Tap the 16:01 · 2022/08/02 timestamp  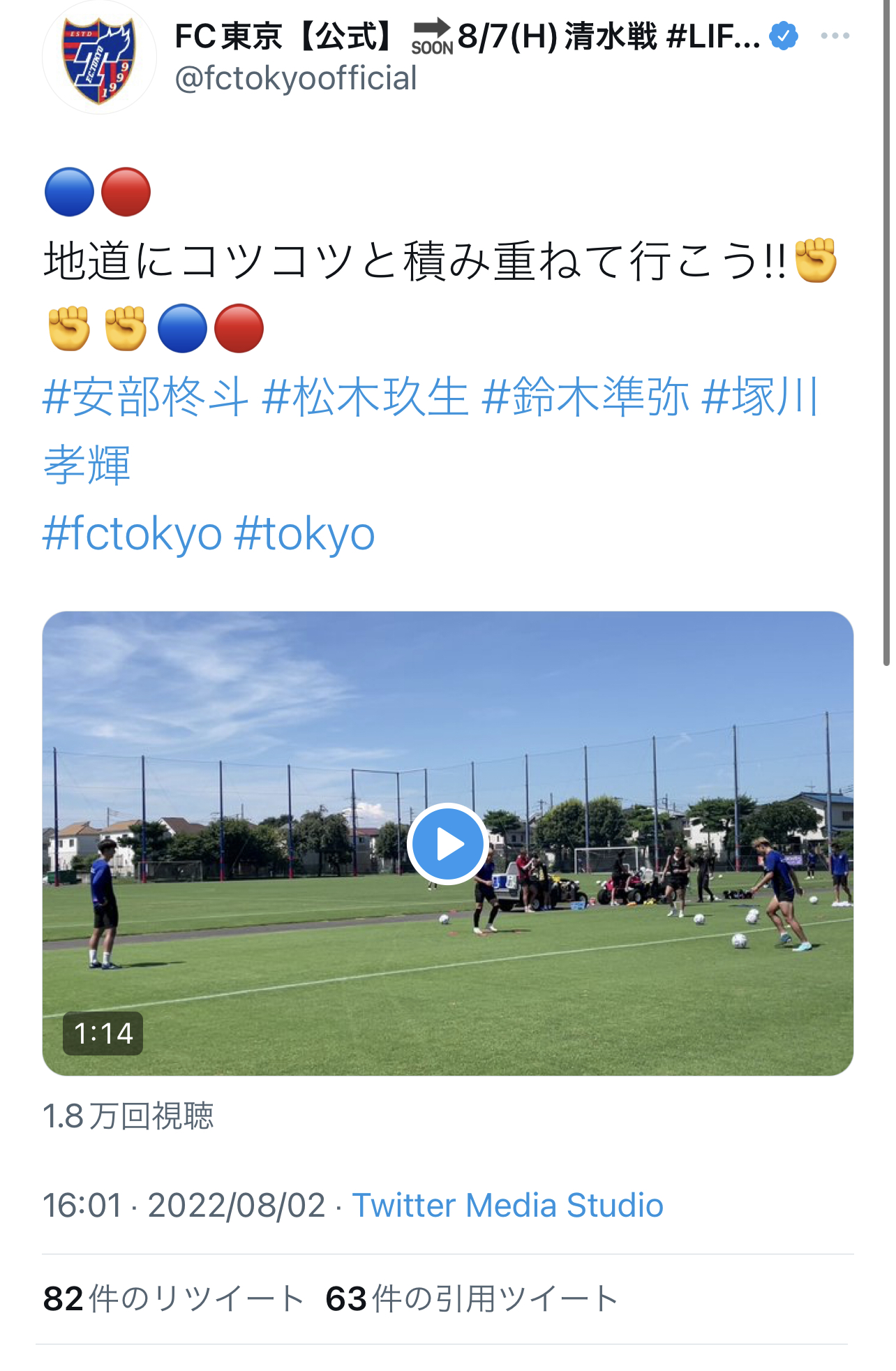coord(184,1206)
